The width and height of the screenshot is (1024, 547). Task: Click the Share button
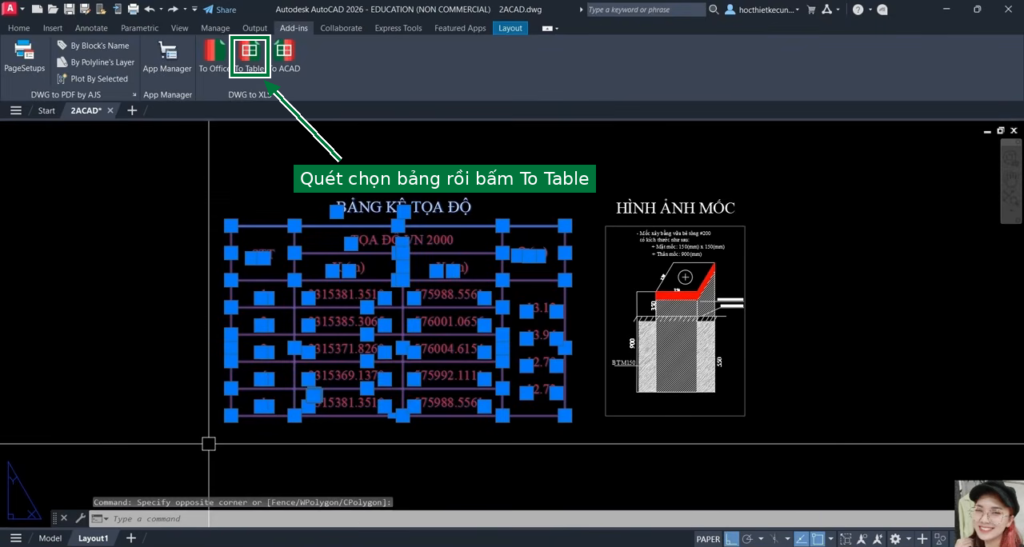(x=220, y=10)
